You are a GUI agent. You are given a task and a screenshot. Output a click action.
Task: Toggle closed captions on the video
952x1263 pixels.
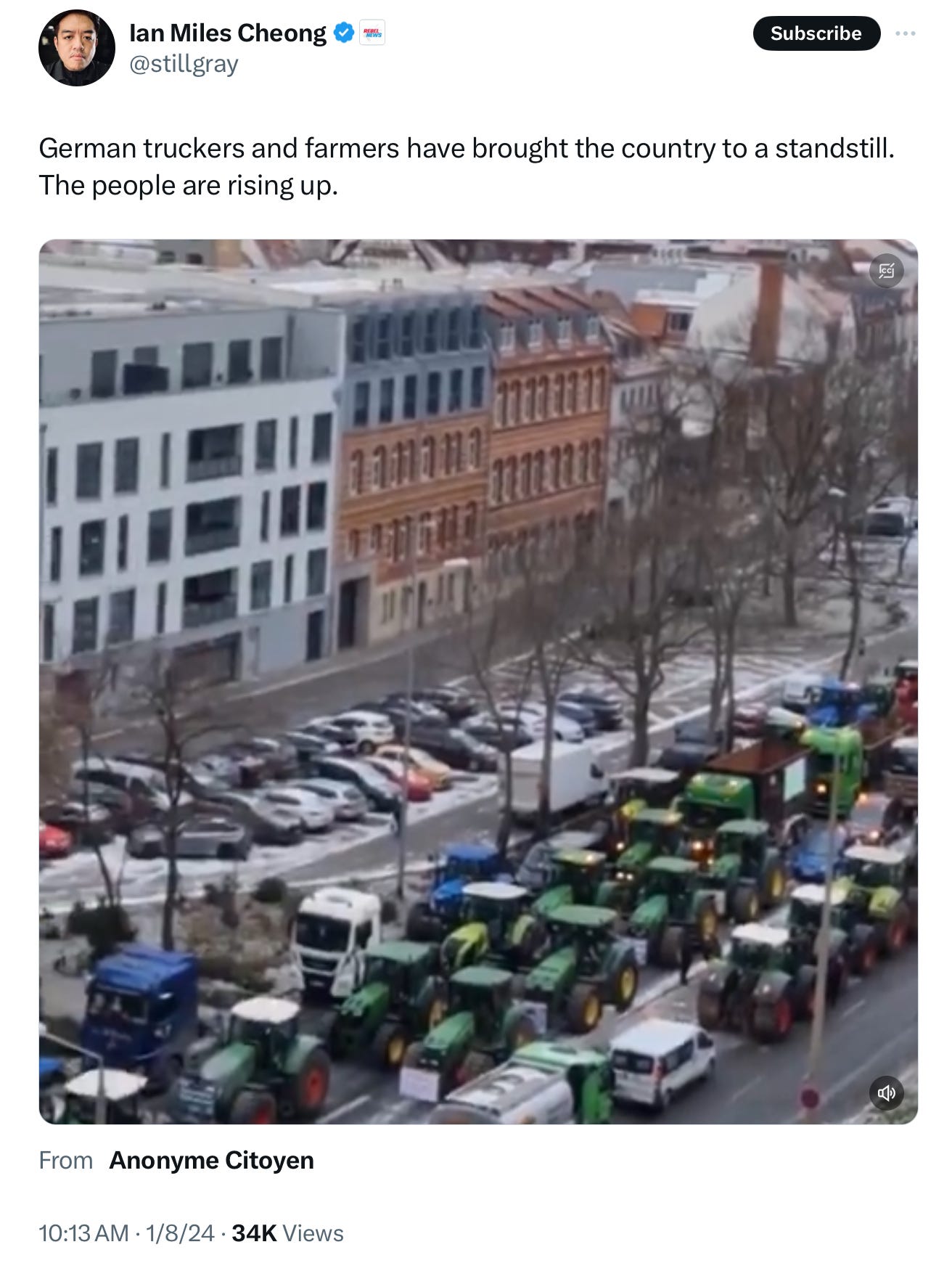tap(886, 271)
